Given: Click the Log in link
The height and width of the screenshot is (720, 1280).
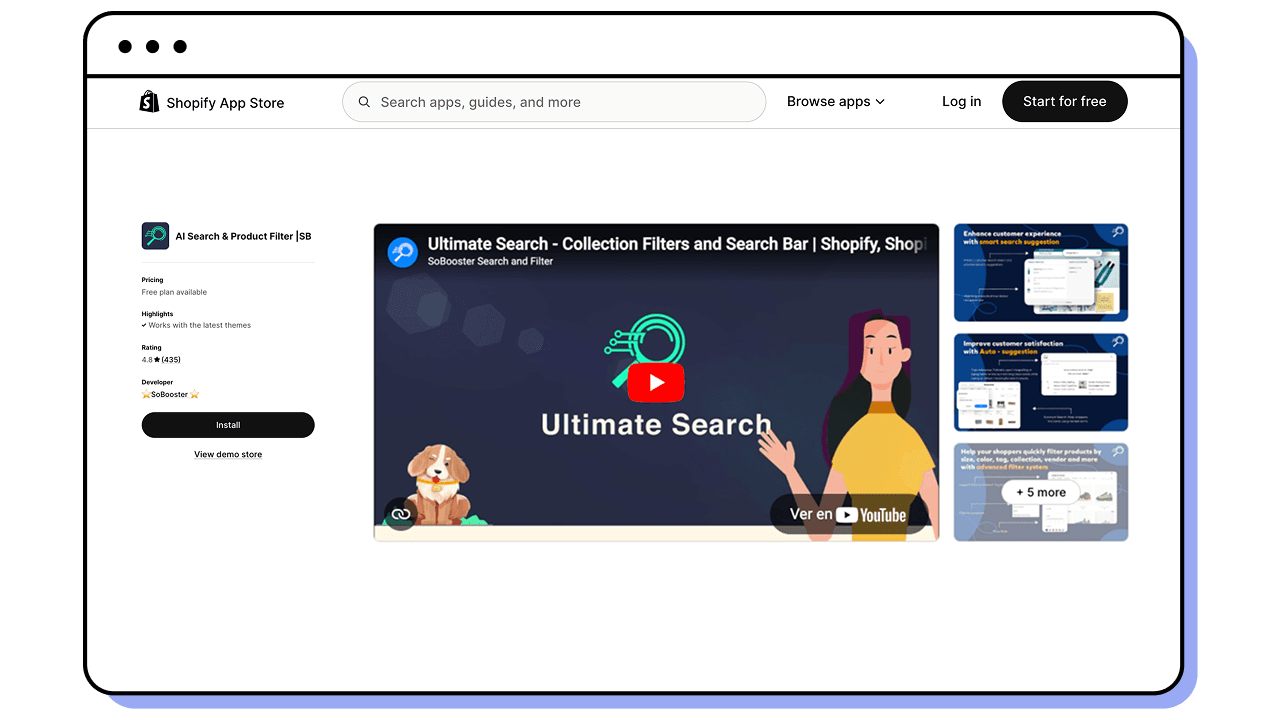Looking at the screenshot, I should tap(961, 101).
